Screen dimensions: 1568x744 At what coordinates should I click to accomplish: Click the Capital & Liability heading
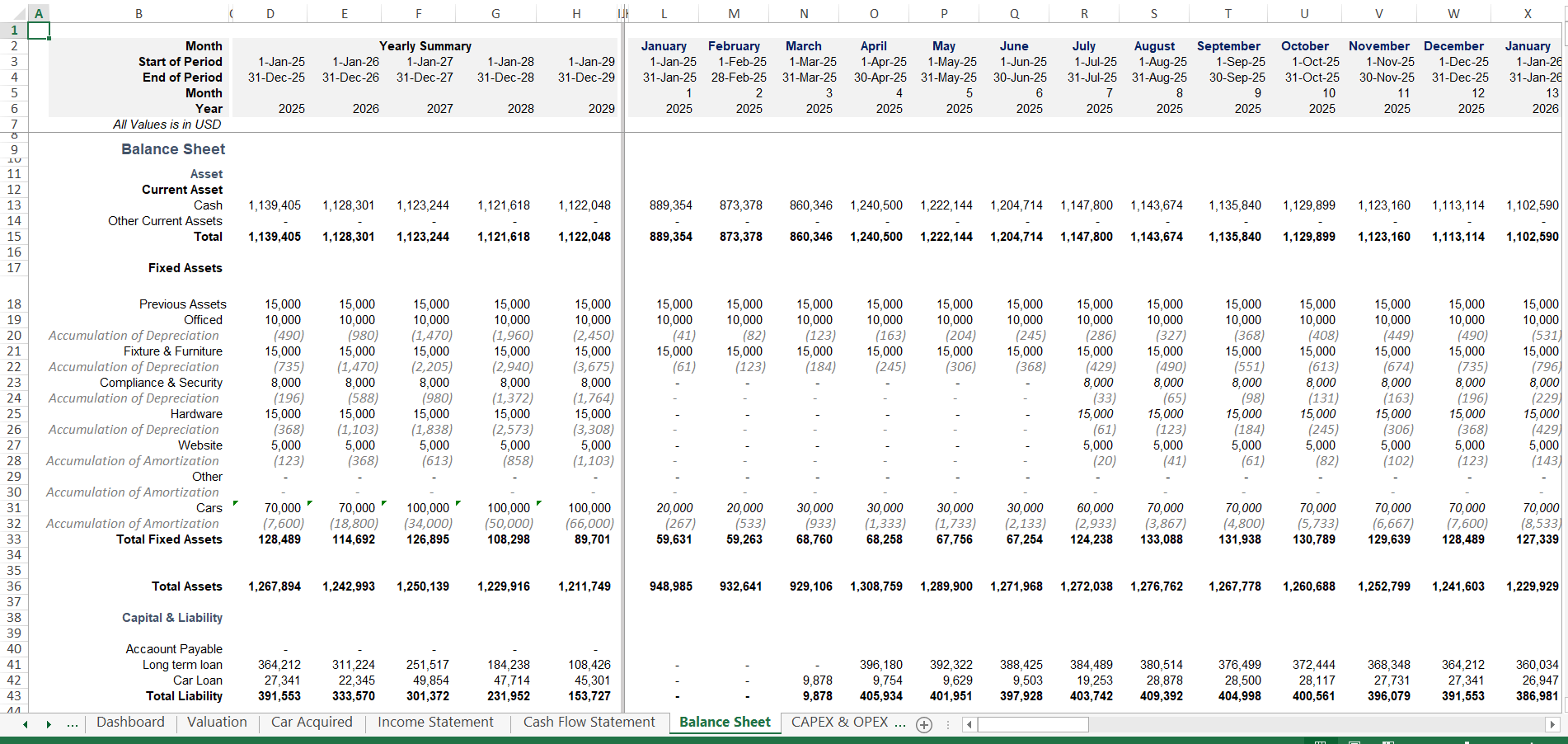tap(172, 618)
